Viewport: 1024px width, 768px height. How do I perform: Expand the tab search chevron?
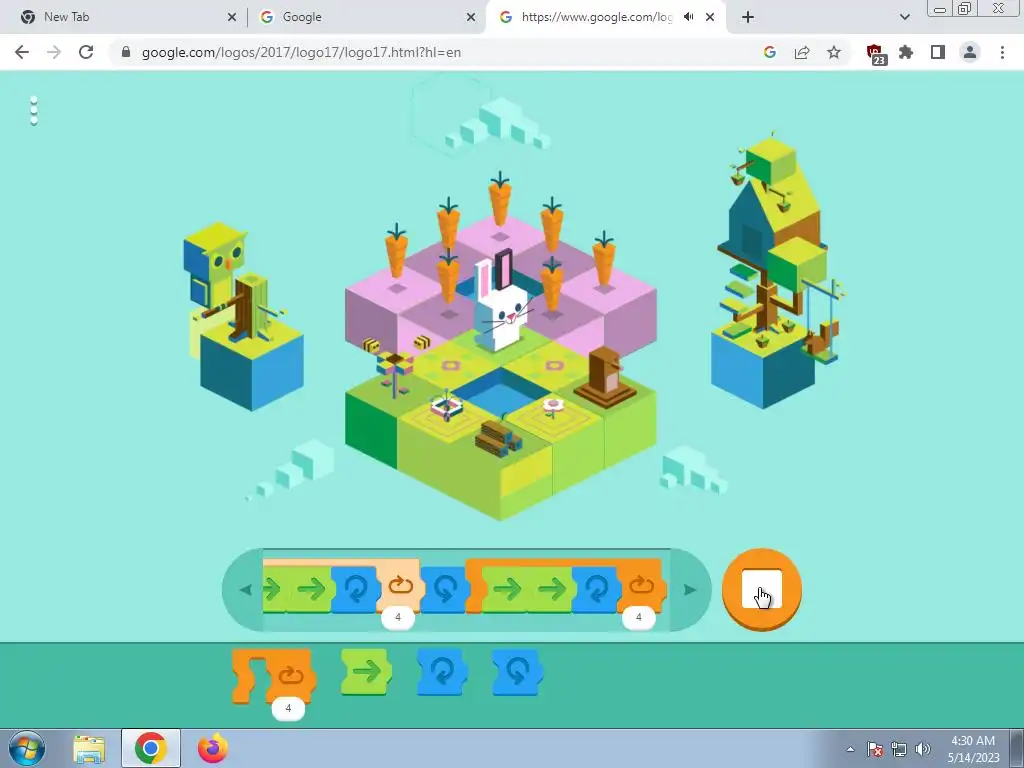click(x=904, y=18)
